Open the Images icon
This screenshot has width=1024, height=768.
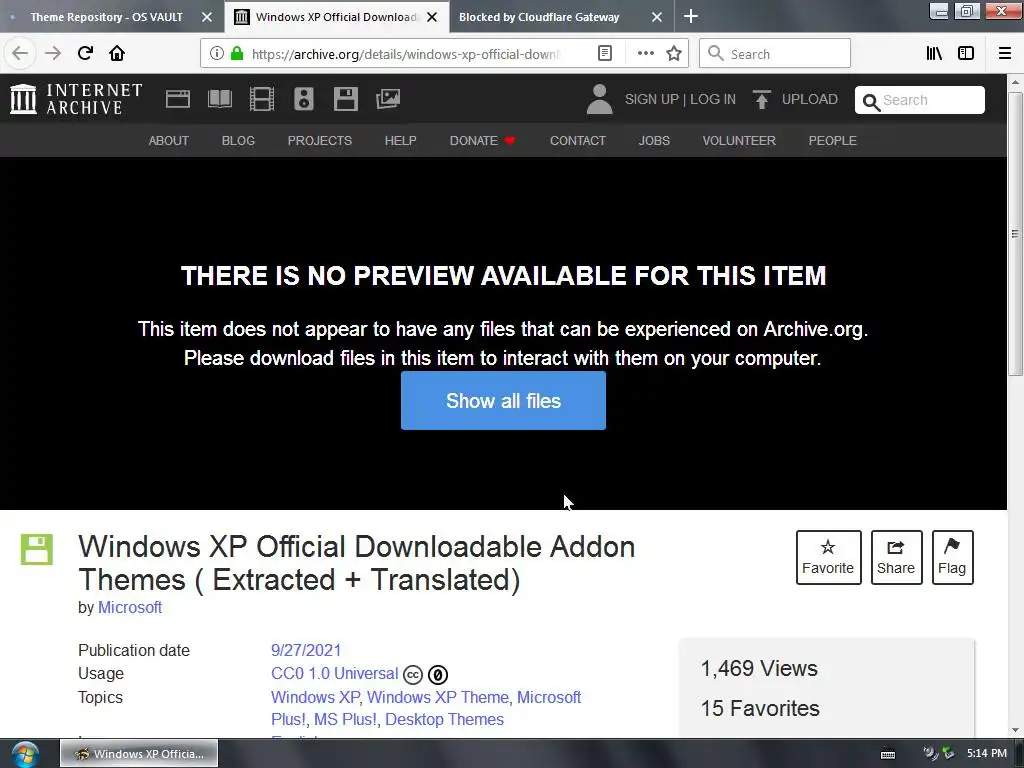click(388, 99)
